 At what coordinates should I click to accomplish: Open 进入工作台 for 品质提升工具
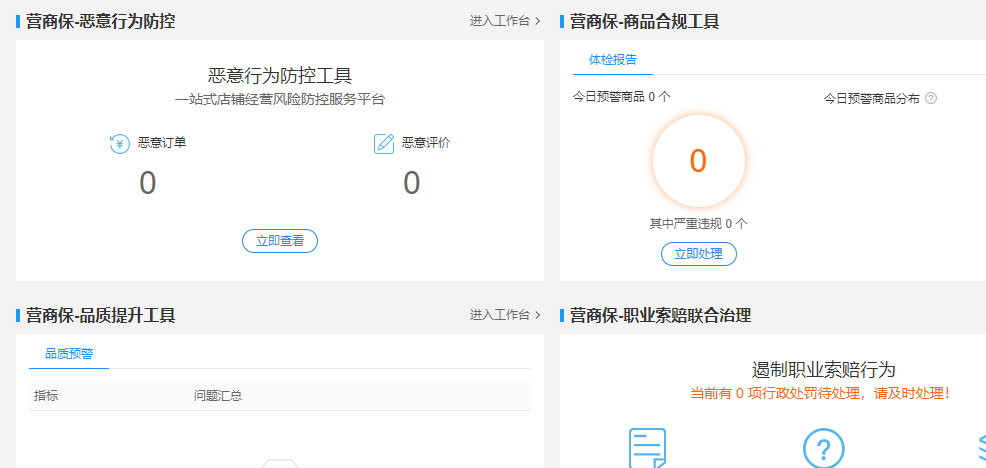point(505,315)
